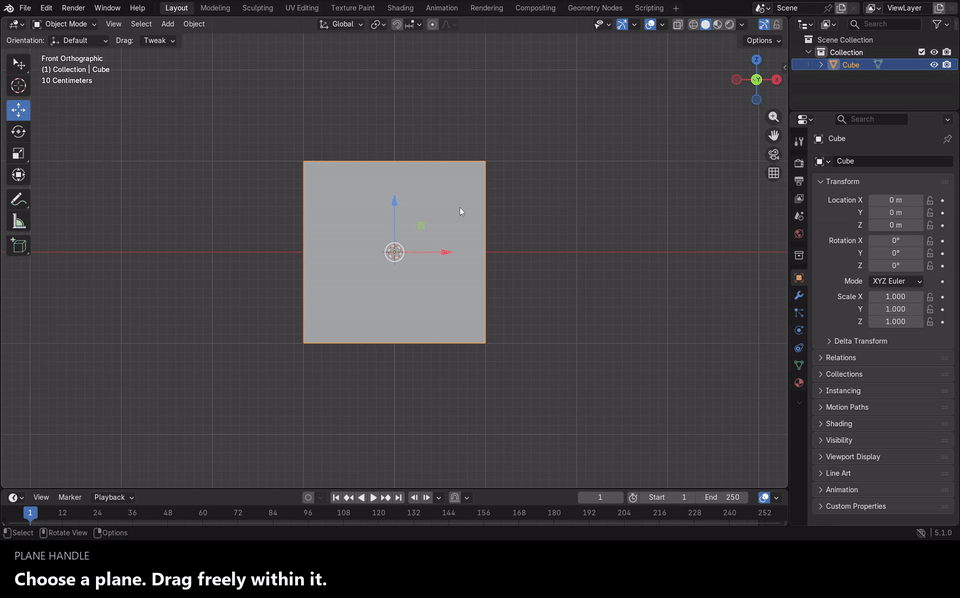Activate the Rotate tool
The height and width of the screenshot is (598, 960).
tap(18, 132)
